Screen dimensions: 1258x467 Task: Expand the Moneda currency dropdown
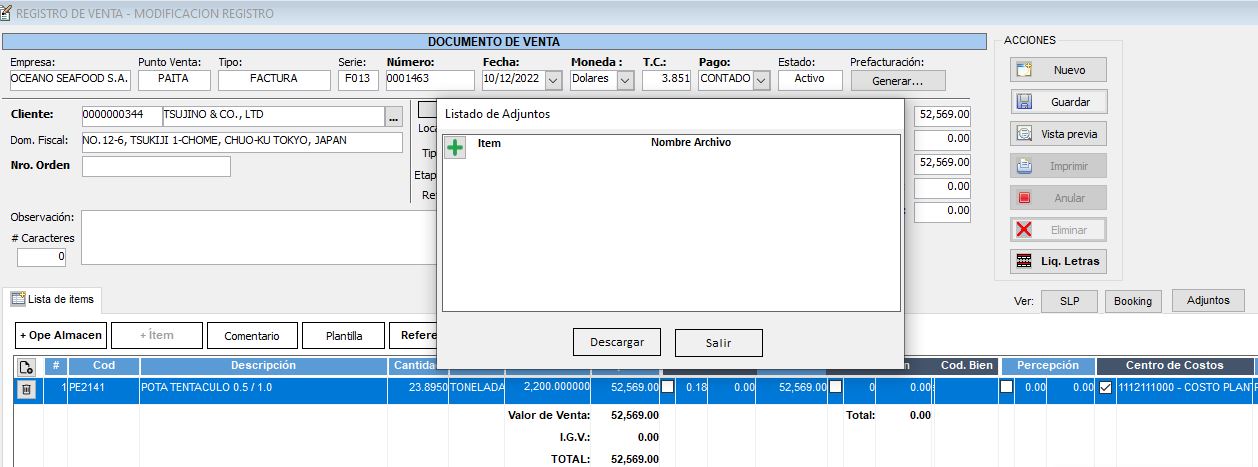pyautogui.click(x=625, y=80)
